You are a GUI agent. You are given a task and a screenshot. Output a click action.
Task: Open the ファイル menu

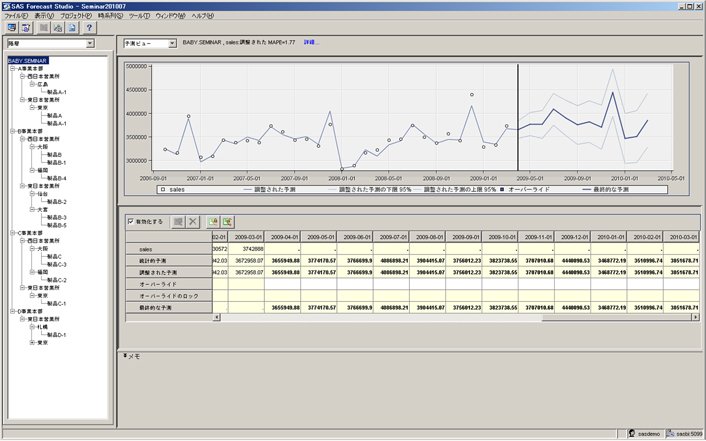pyautogui.click(x=16, y=16)
